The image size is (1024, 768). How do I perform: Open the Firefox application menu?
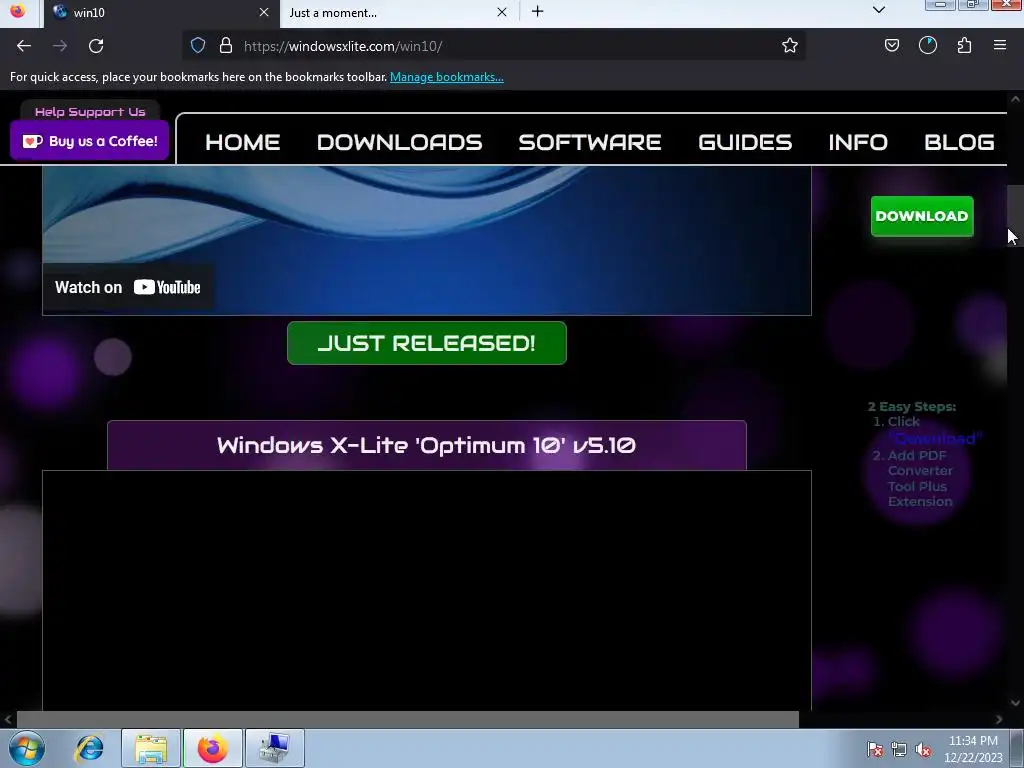1000,46
